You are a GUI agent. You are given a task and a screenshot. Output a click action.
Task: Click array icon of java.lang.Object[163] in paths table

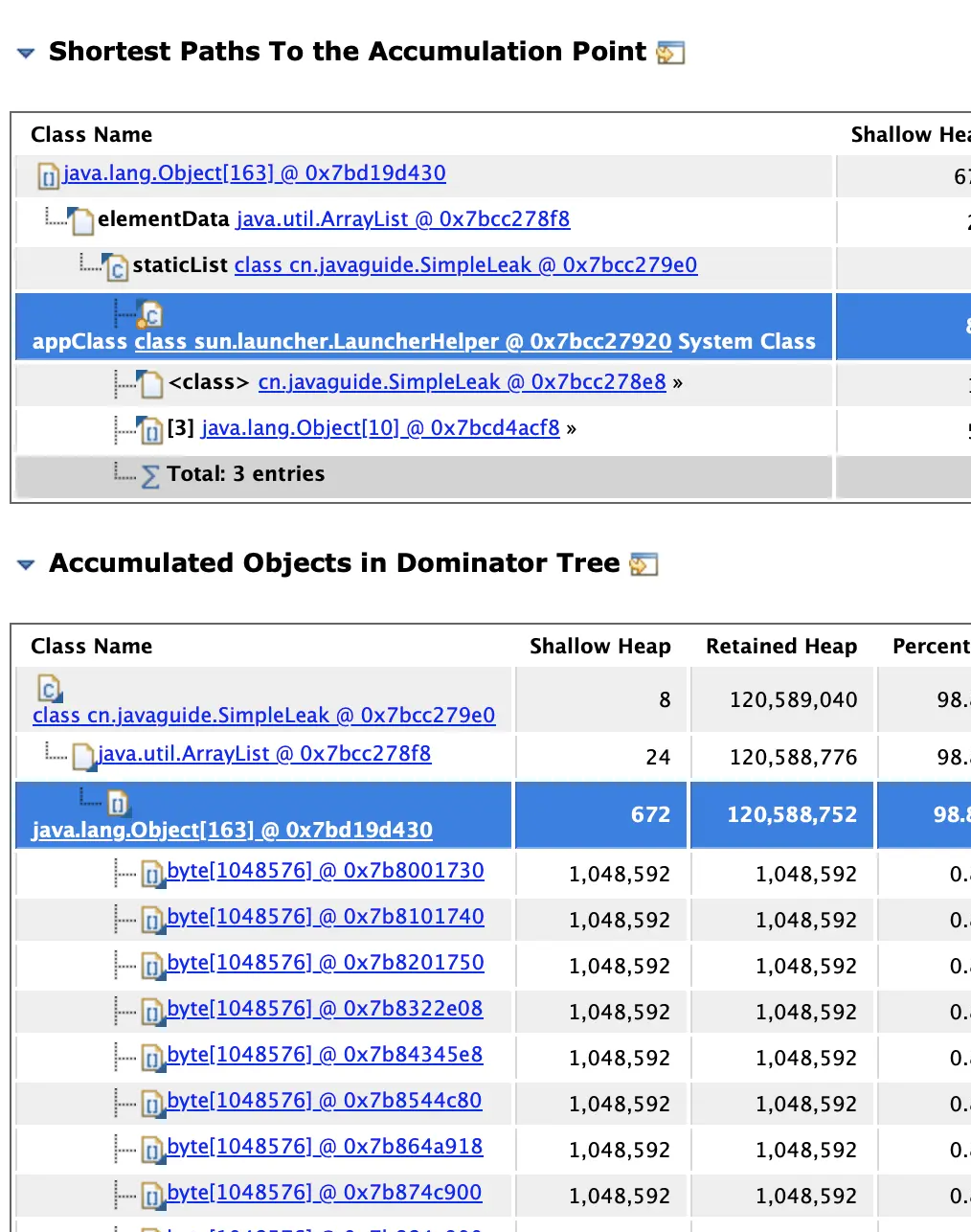point(48,176)
